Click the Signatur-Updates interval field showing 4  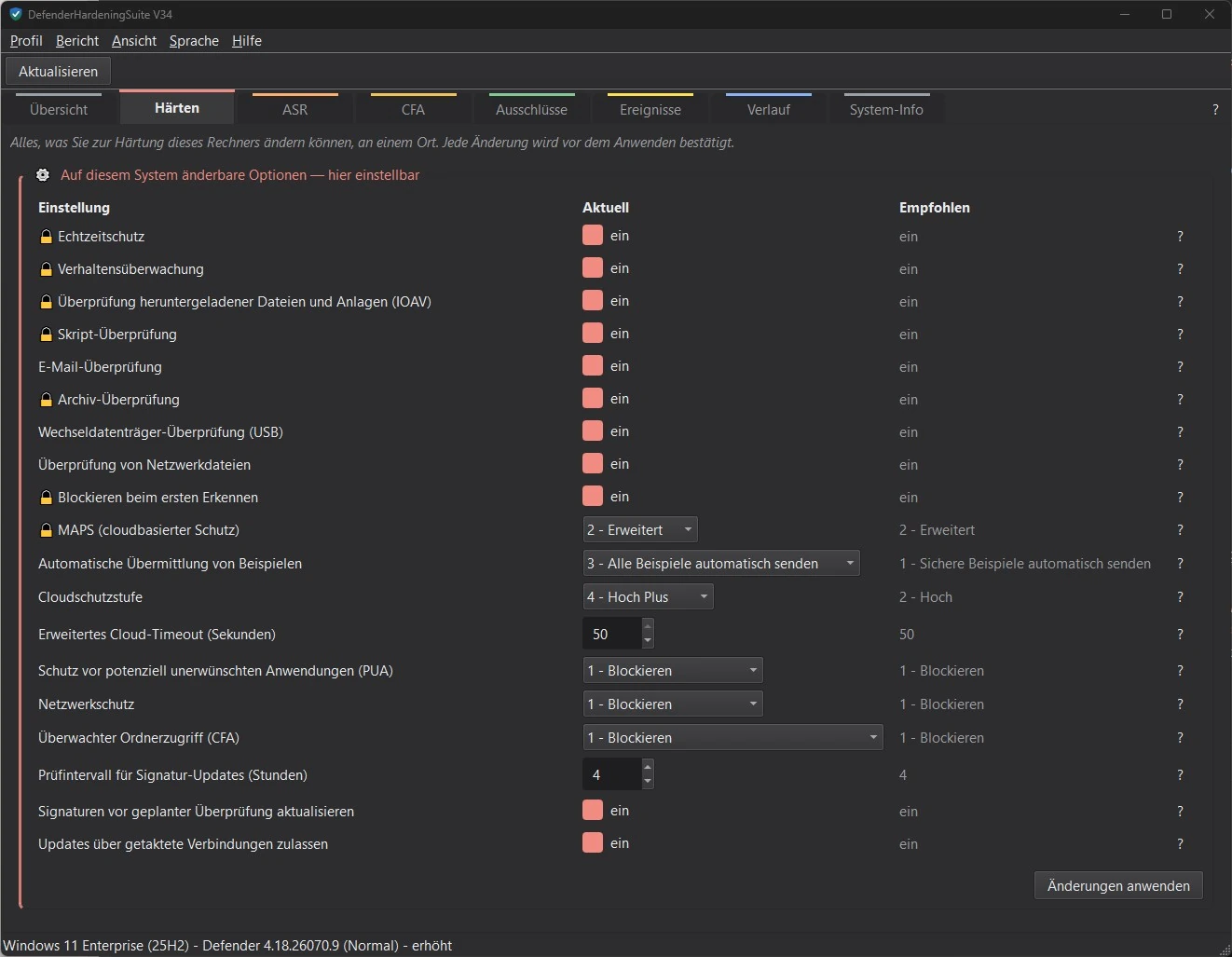tap(612, 775)
